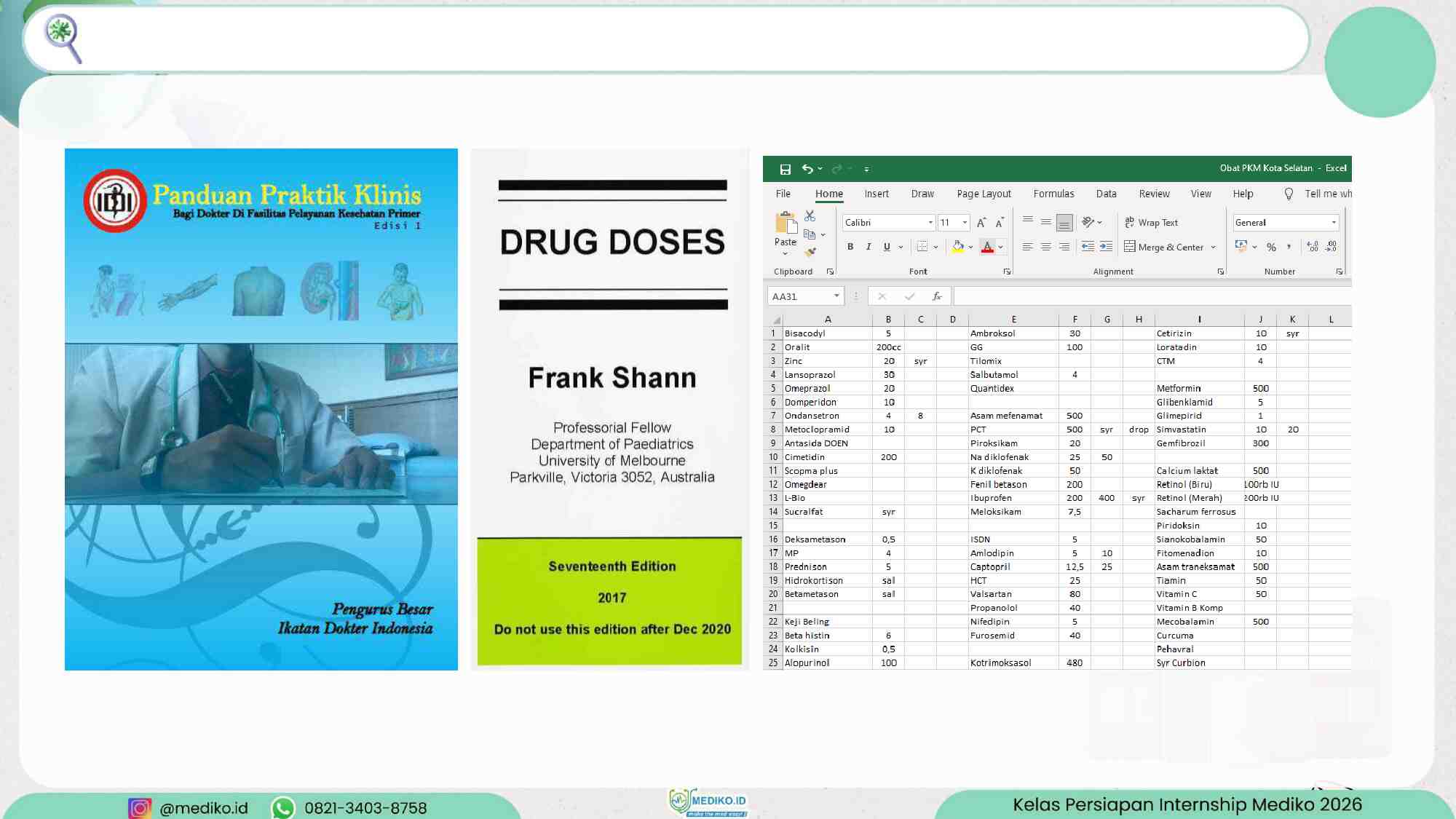Click Increase Decimal icon

(1313, 247)
